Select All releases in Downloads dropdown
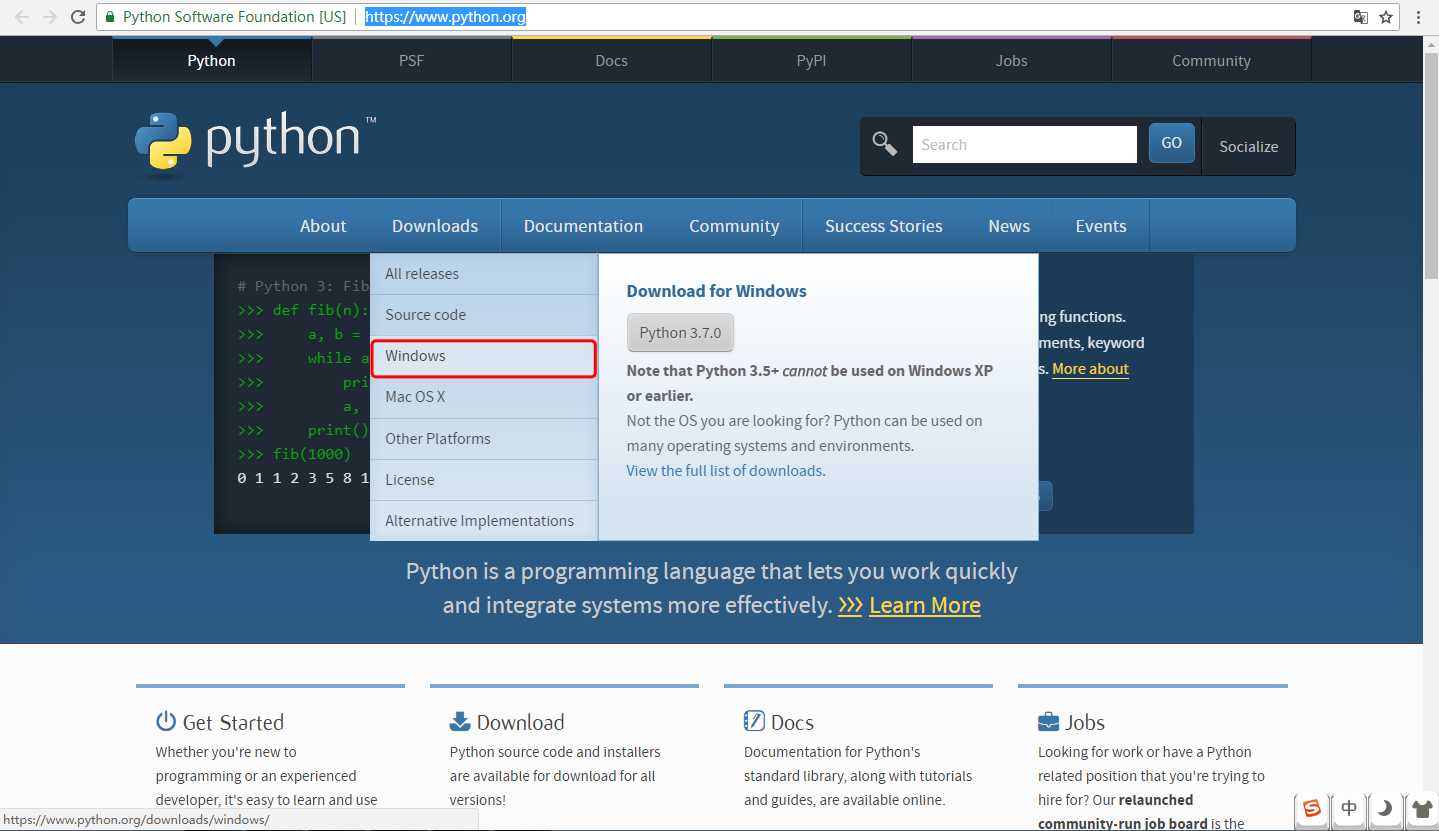This screenshot has height=831, width=1439. [484, 274]
